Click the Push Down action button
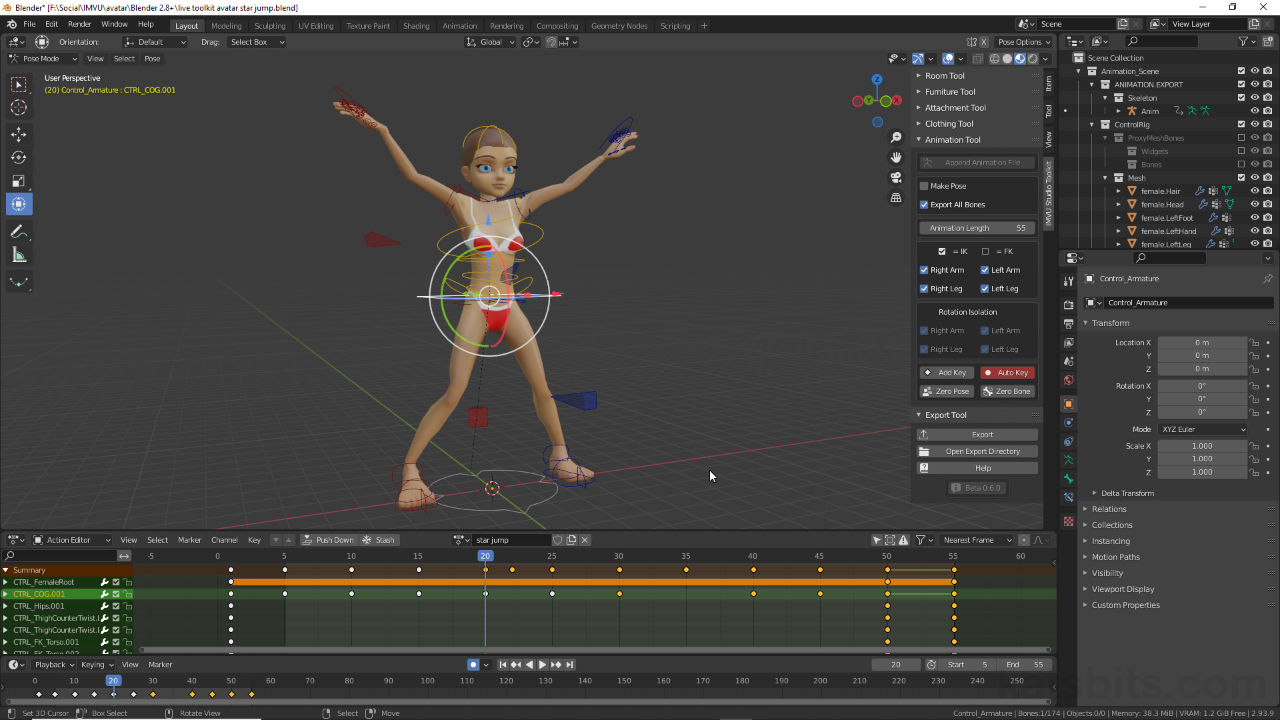The height and width of the screenshot is (720, 1280). pos(329,540)
